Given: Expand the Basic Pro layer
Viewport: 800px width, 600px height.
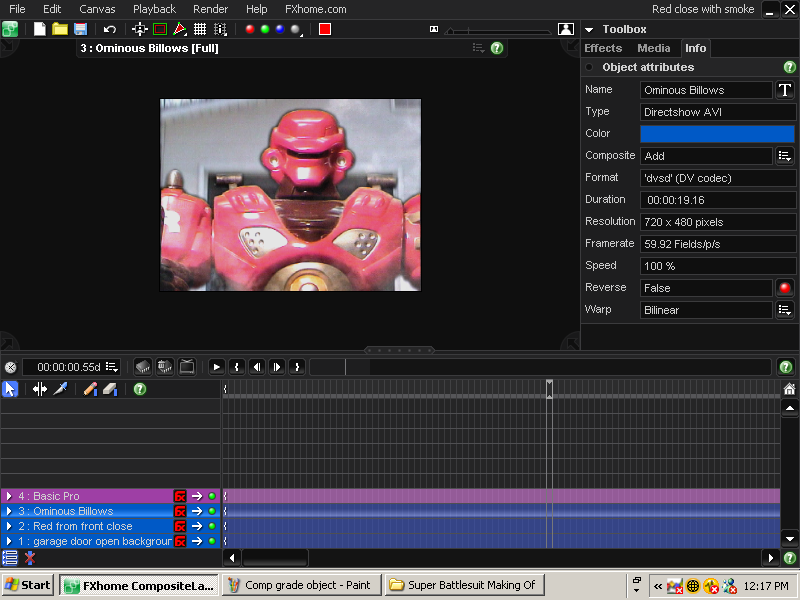Looking at the screenshot, I should pos(9,496).
